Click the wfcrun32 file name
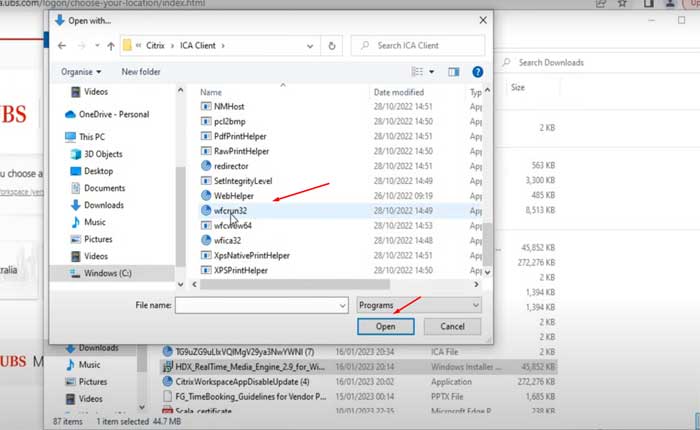The image size is (700, 430). [230, 211]
